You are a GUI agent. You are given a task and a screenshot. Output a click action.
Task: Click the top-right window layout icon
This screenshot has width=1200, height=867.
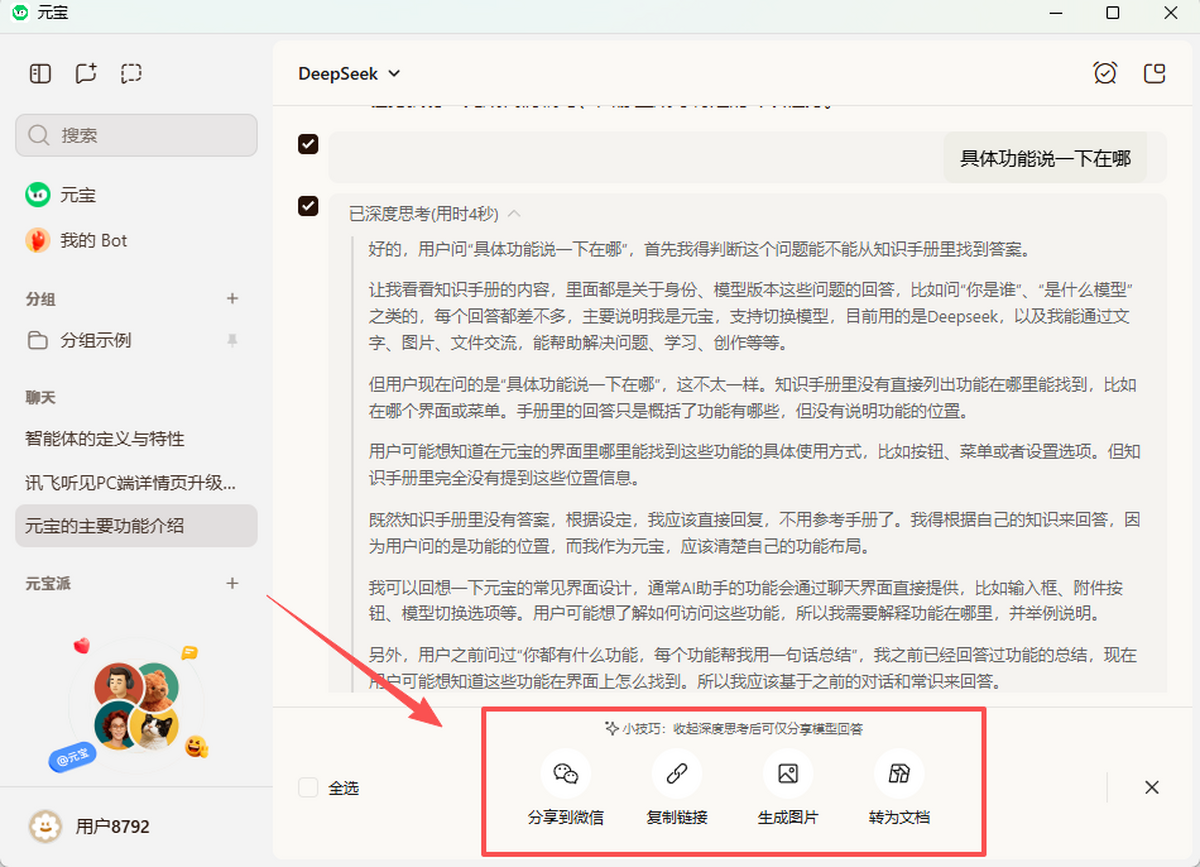tap(1155, 73)
